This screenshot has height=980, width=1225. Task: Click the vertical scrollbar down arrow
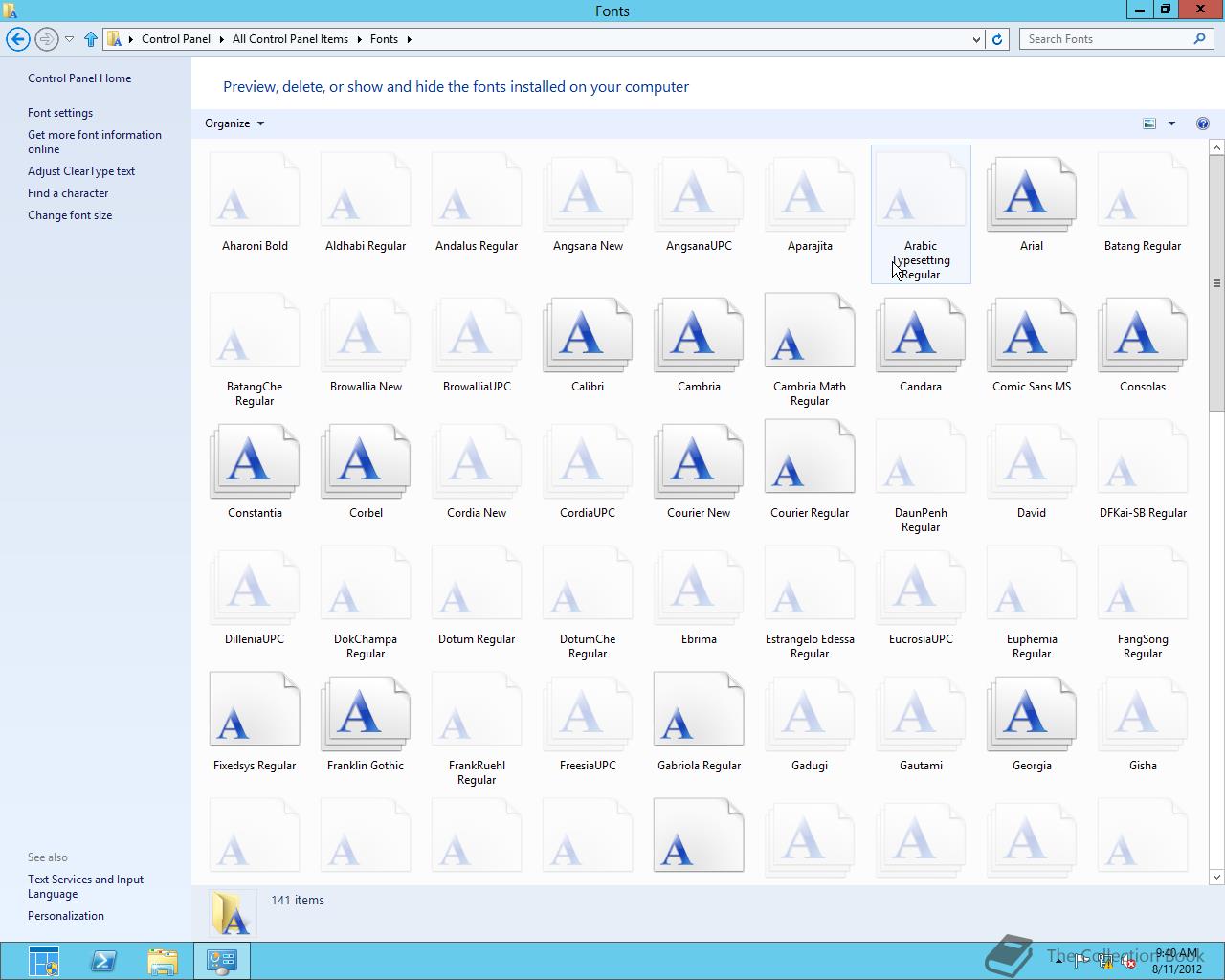pos(1217,877)
